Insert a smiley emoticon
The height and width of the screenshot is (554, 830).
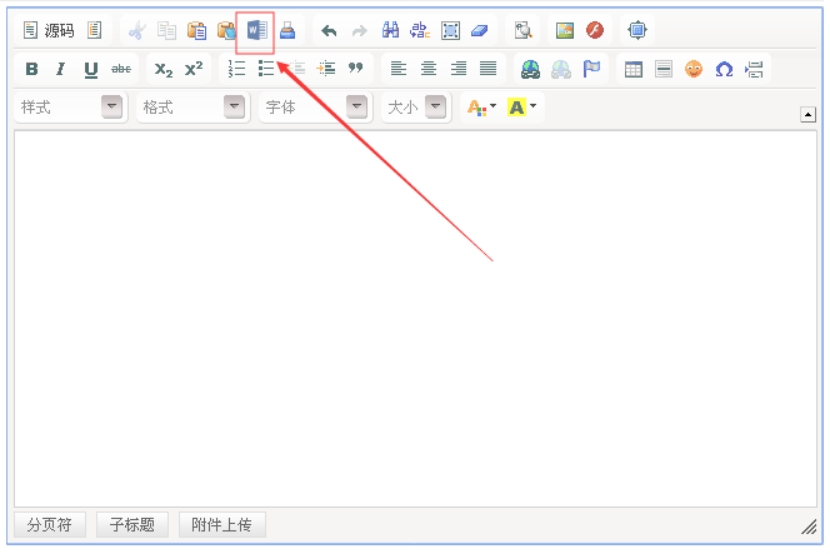pos(694,69)
